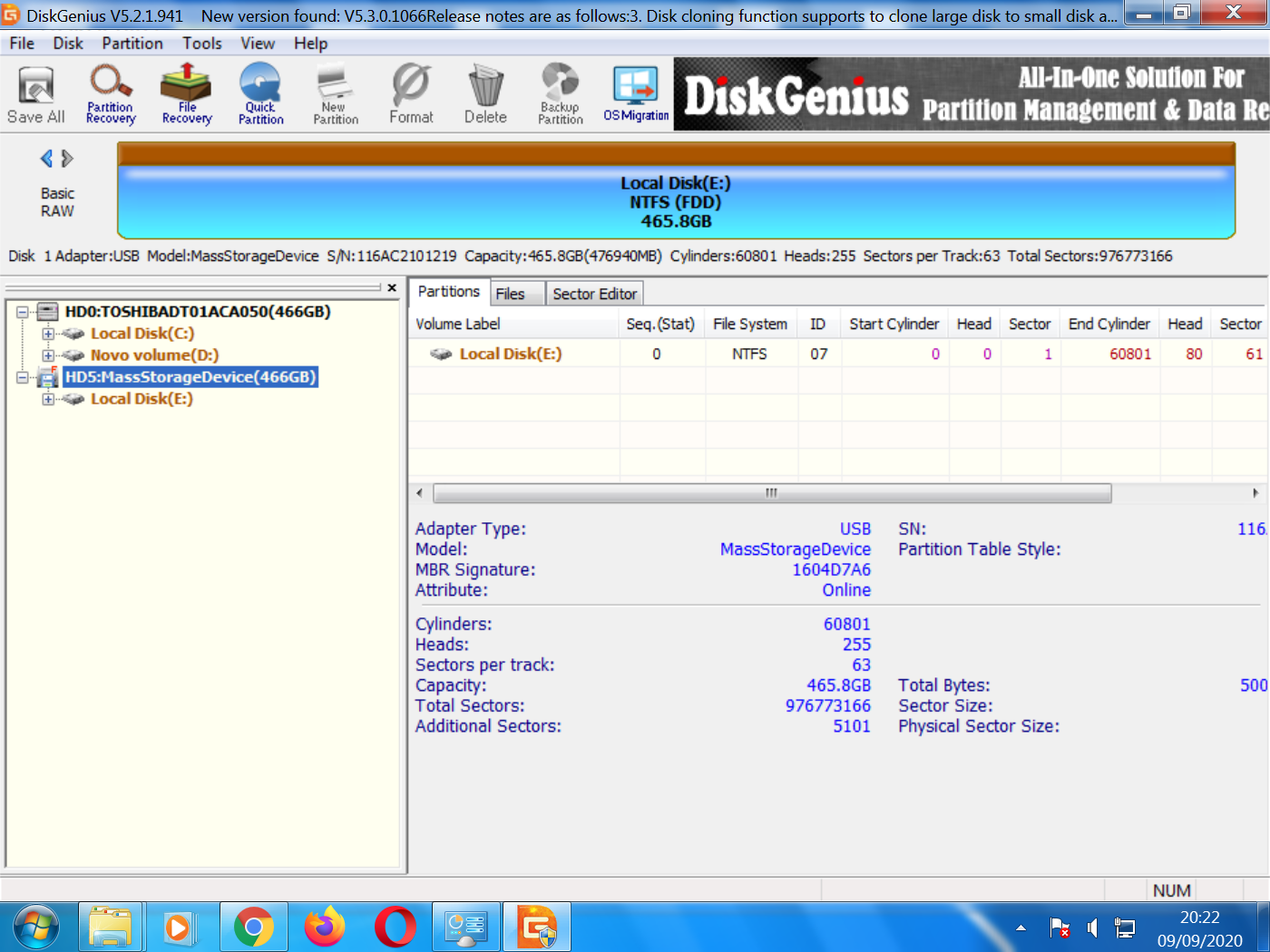1270x952 pixels.
Task: Click the ID column header
Action: [818, 324]
